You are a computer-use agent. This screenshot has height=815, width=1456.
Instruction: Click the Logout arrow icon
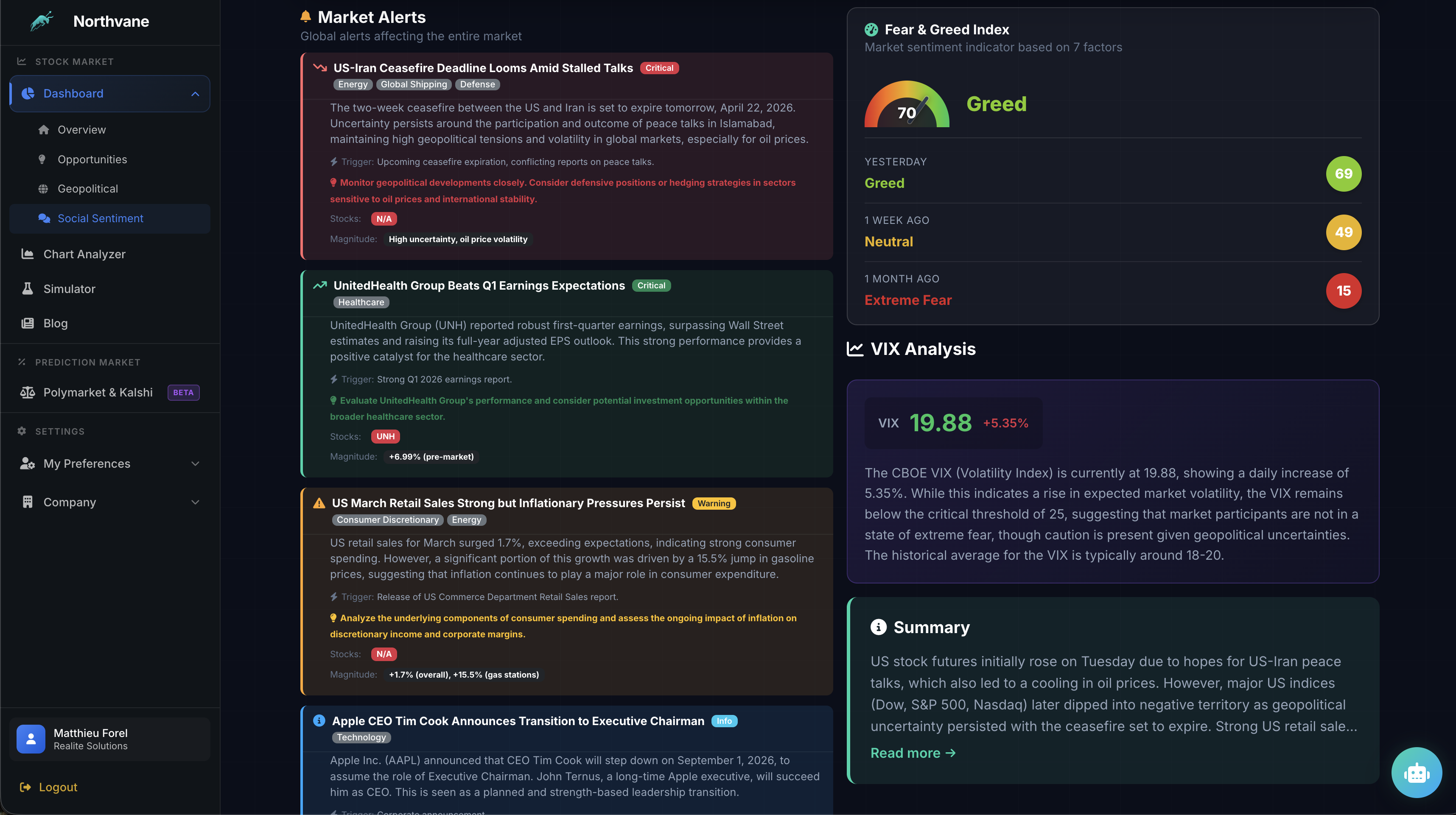(25, 787)
